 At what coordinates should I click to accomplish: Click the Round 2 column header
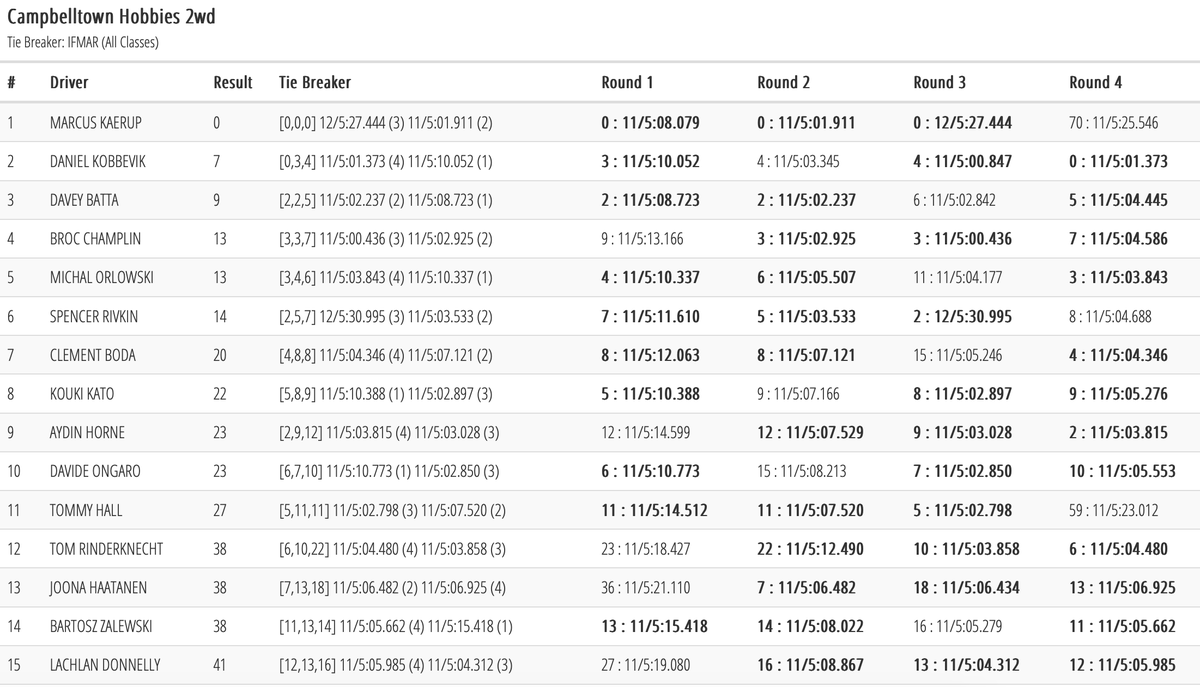click(783, 82)
